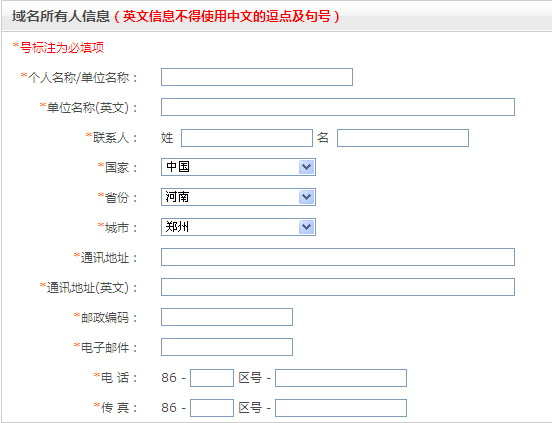Click the 电话 area code box
The image size is (552, 423).
(212, 378)
